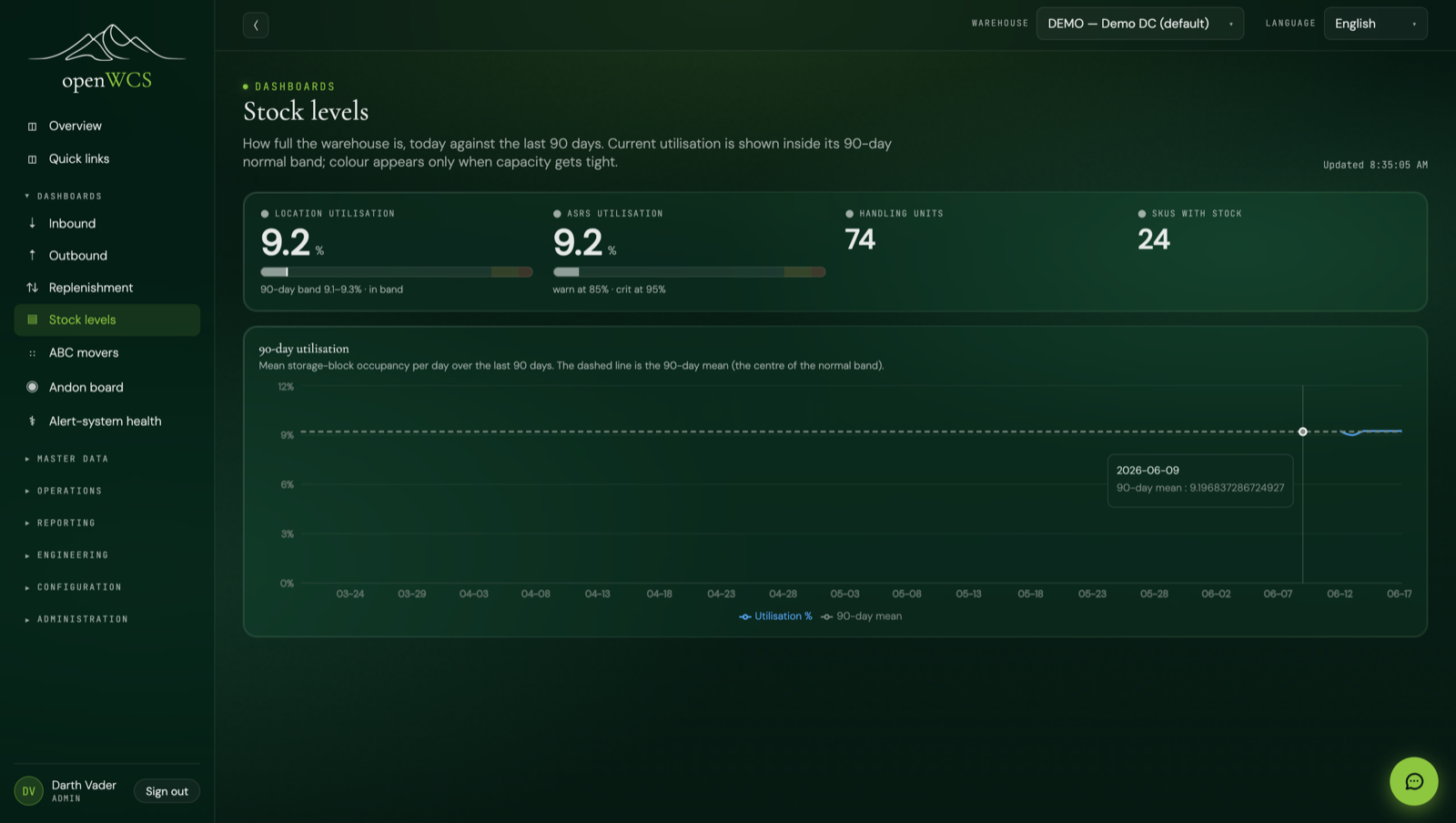Click the Handling Units status dot

[850, 214]
